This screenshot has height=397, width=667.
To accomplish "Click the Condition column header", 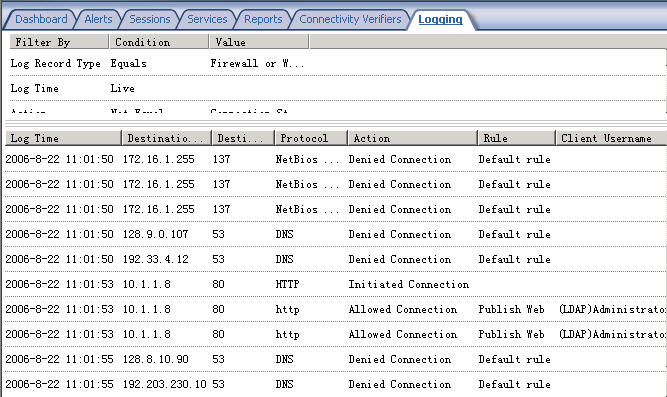I will [x=159, y=42].
